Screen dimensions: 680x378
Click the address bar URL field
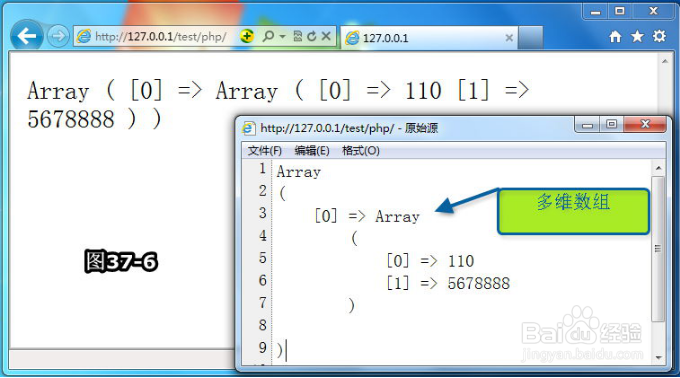coord(160,37)
